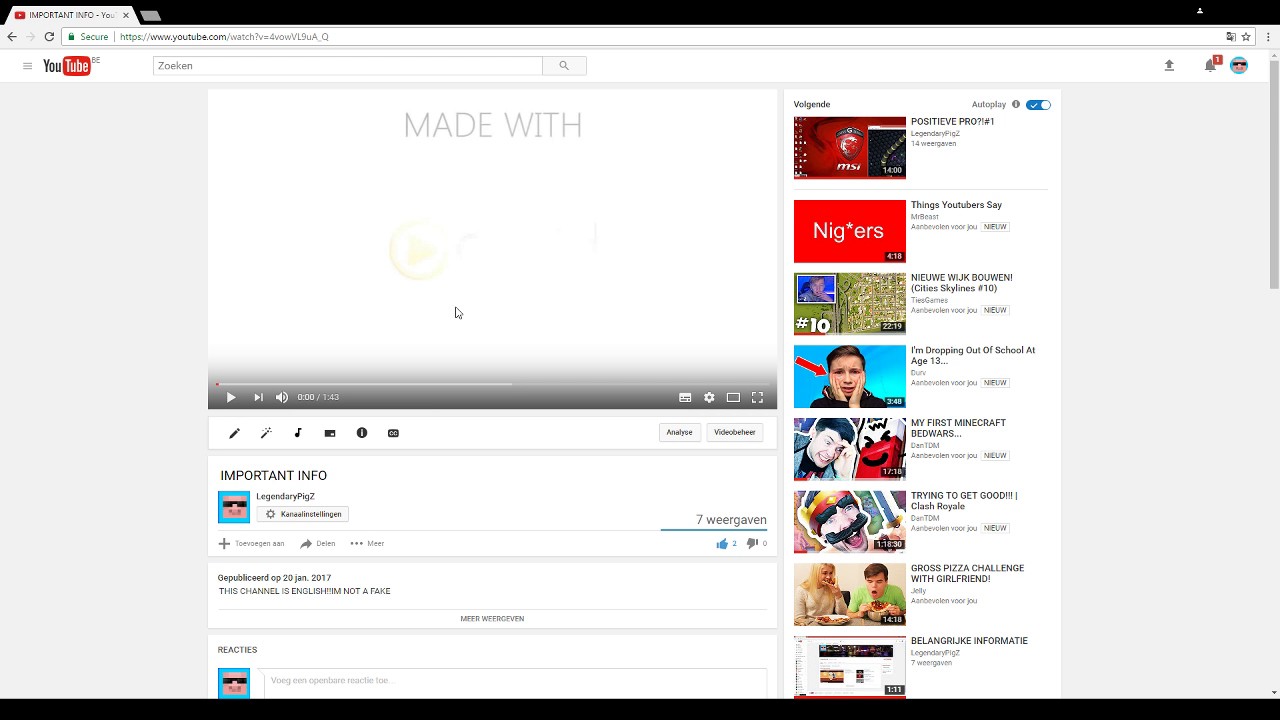Open GROSS PIZZA CHALLENGE video thumbnail
The width and height of the screenshot is (1280, 720).
click(x=850, y=595)
